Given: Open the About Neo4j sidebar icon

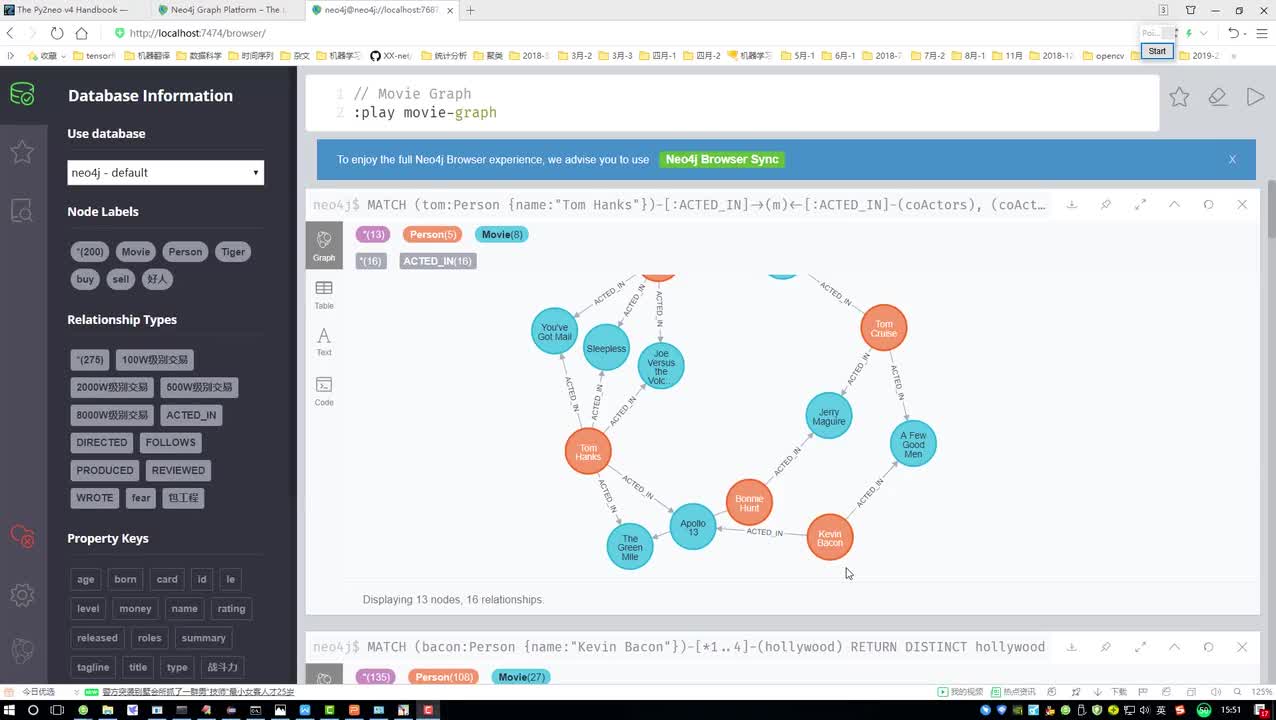Looking at the screenshot, I should (22, 652).
